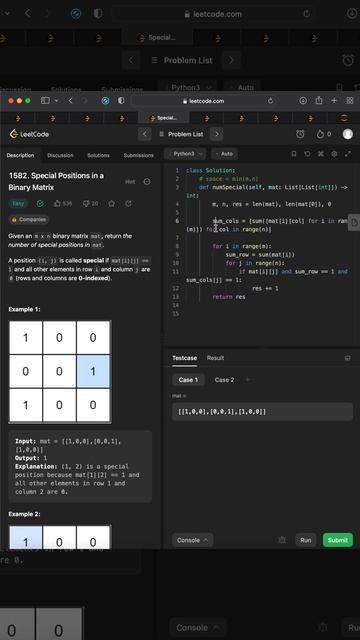Click the green solved checkmark icon
Image resolution: width=360 pixels, height=640 pixels.
(40, 203)
